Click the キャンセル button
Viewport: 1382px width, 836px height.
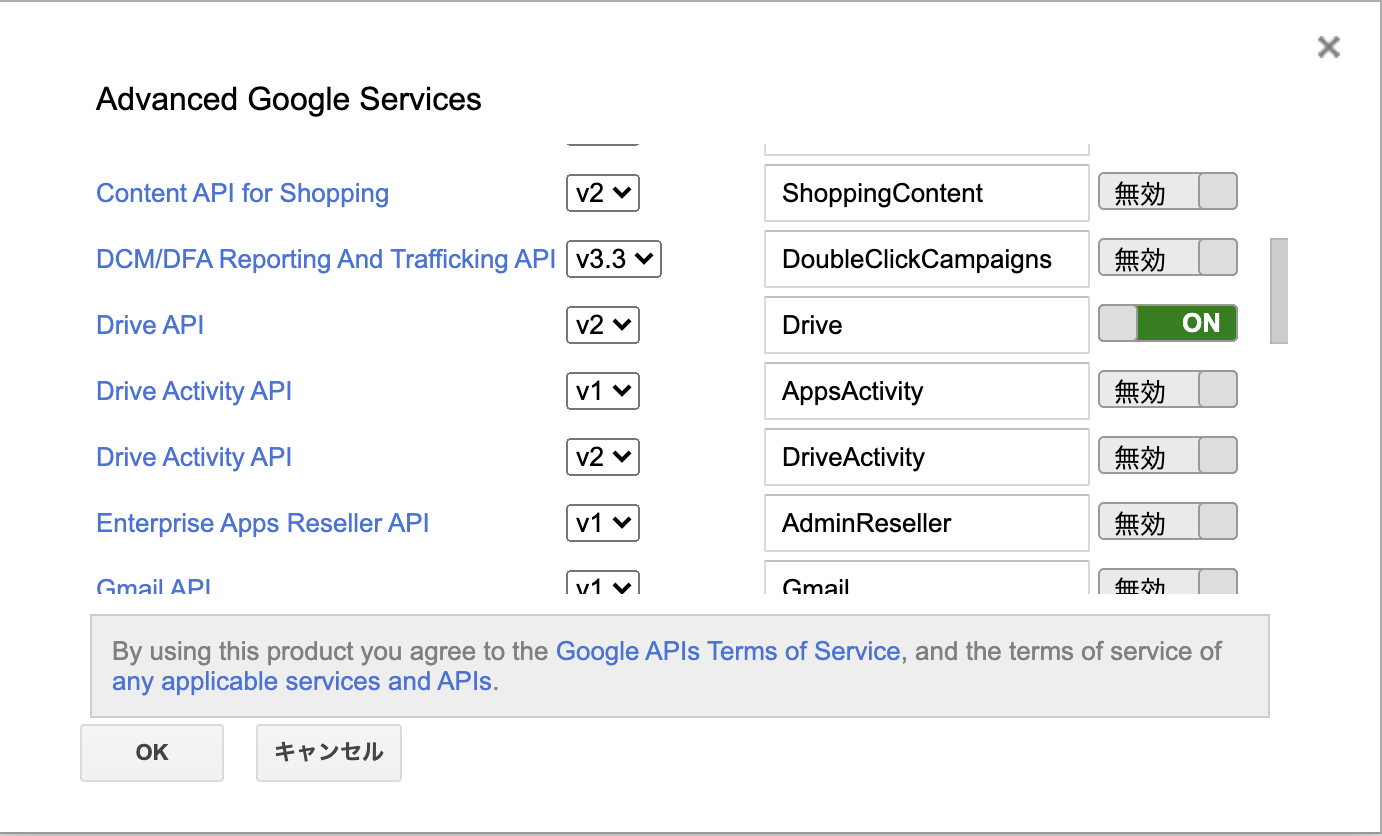[328, 753]
